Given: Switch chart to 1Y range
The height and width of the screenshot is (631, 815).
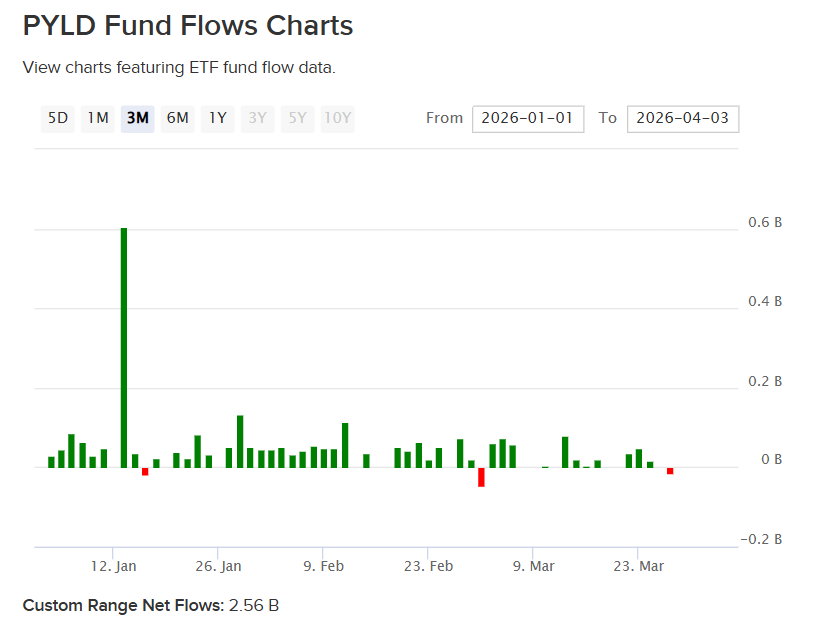Looking at the screenshot, I should point(217,119).
